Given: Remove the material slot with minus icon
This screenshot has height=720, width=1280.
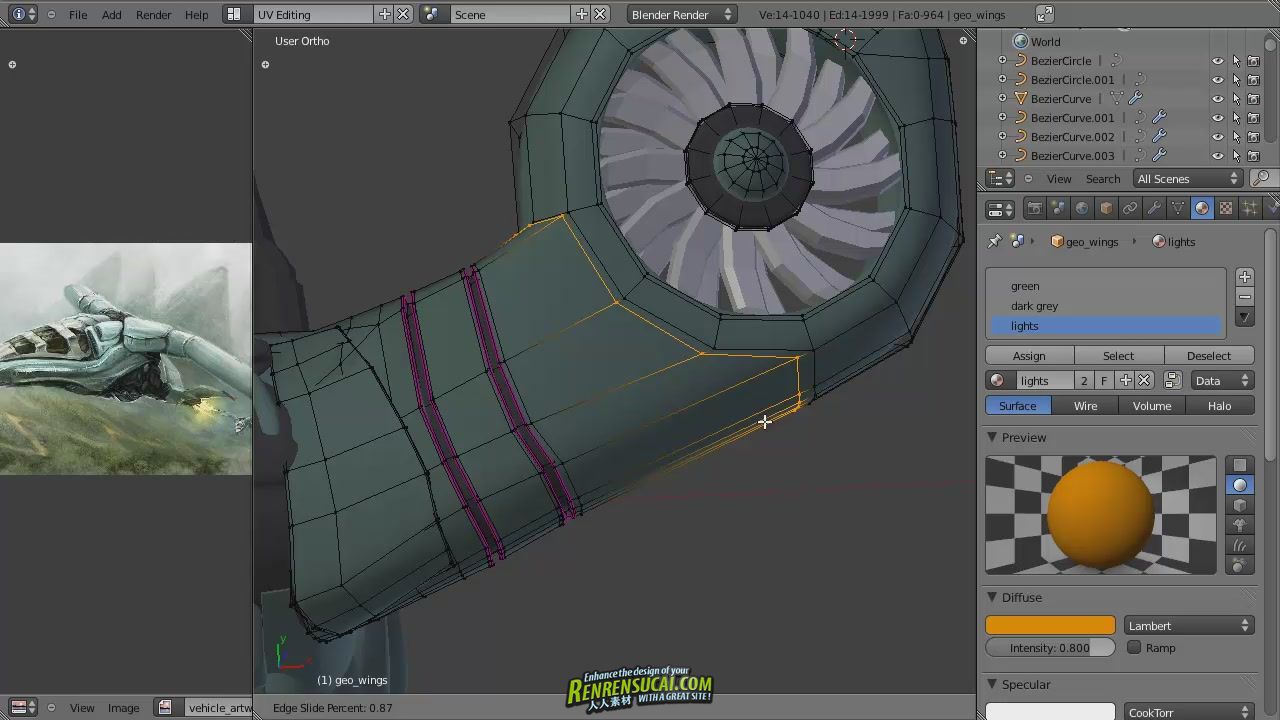Looking at the screenshot, I should (1245, 297).
